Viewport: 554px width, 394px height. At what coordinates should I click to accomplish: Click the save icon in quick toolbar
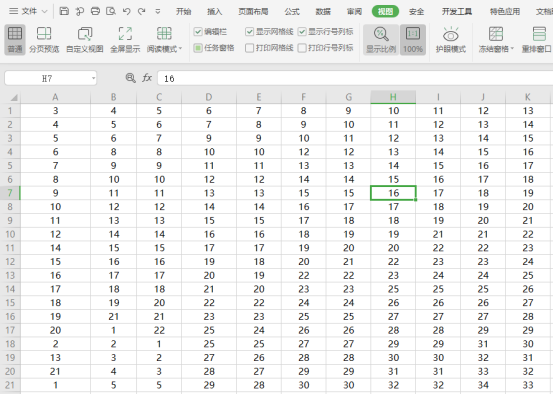click(64, 11)
